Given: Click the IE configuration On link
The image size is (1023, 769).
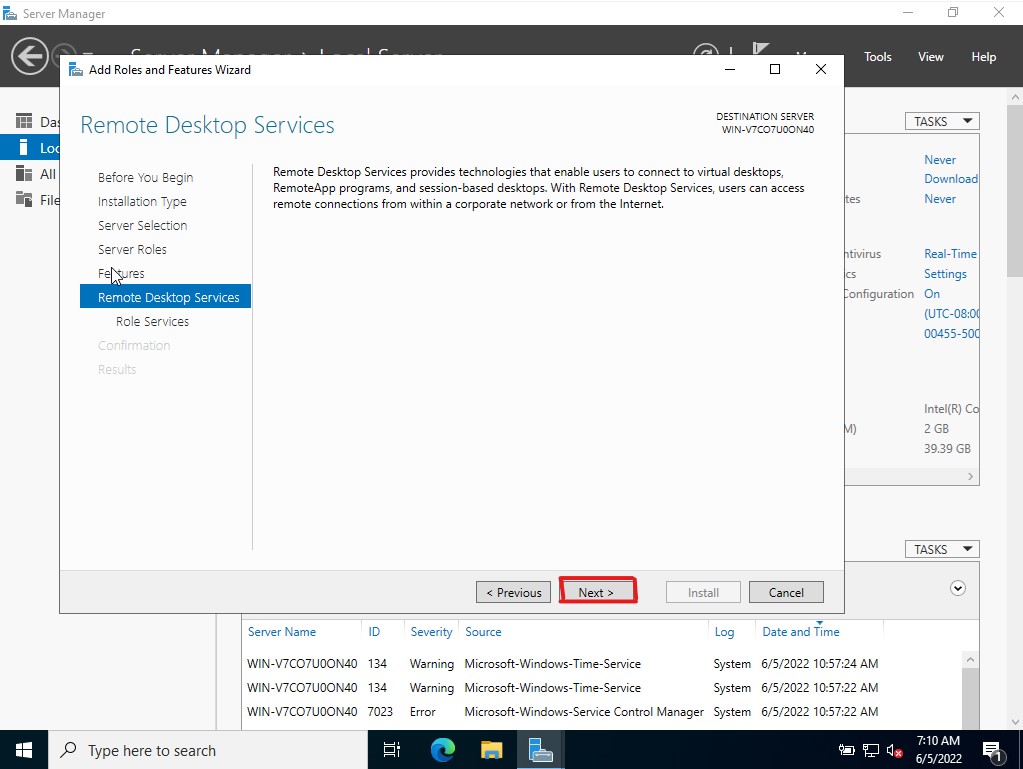Looking at the screenshot, I should [x=932, y=294].
